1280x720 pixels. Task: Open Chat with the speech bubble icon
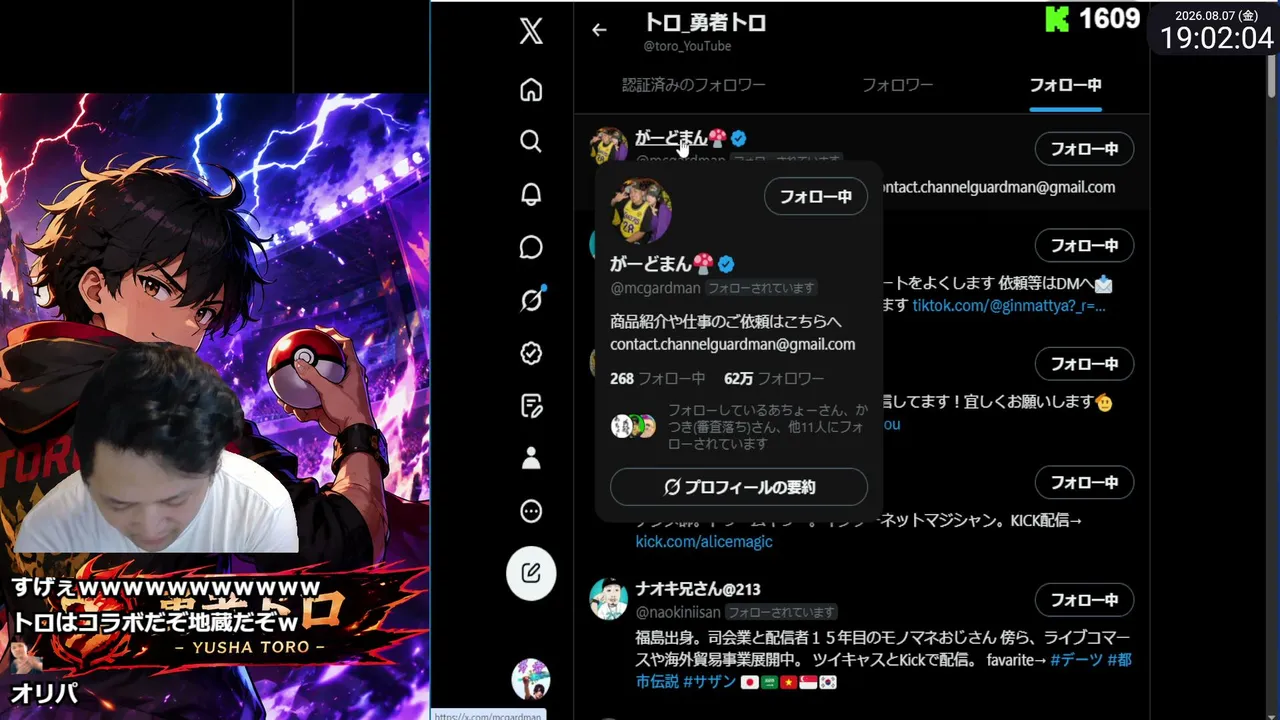point(531,247)
